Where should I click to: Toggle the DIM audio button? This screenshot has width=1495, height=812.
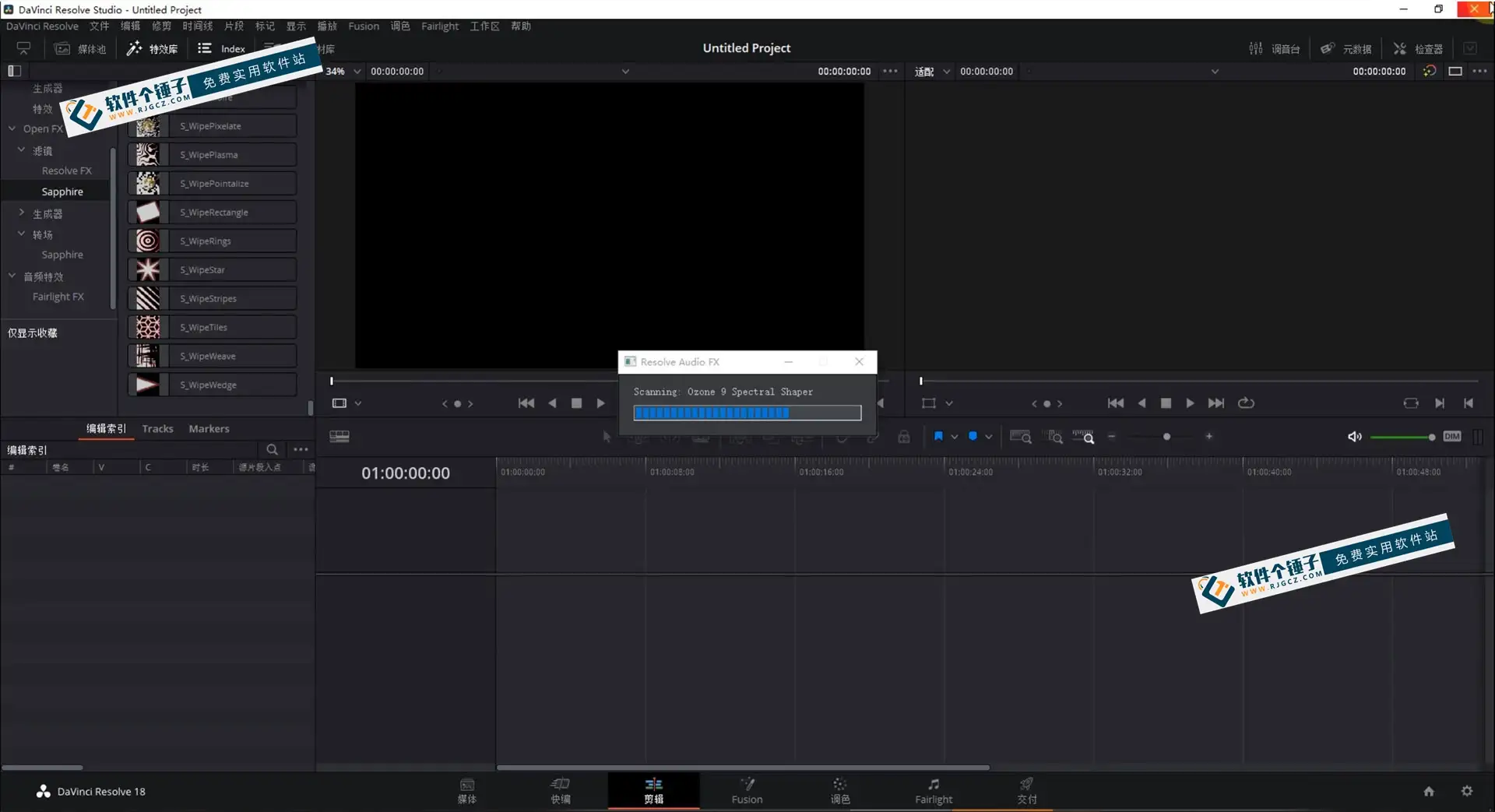pos(1452,437)
